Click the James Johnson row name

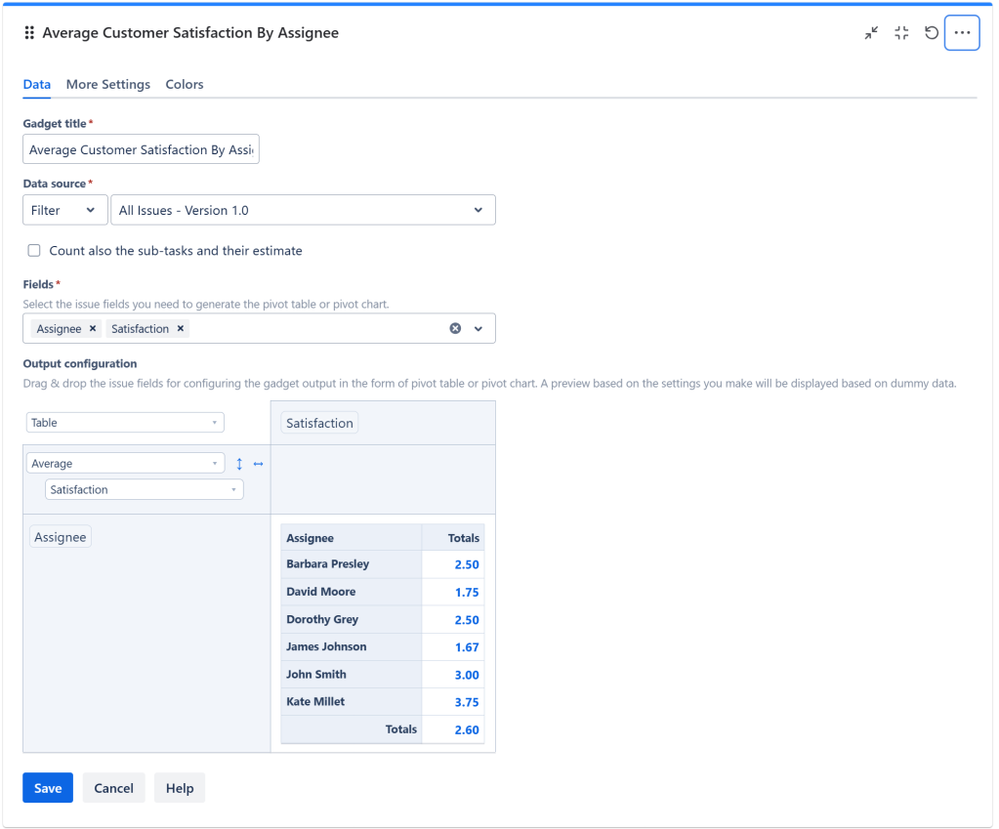pyautogui.click(x=326, y=647)
